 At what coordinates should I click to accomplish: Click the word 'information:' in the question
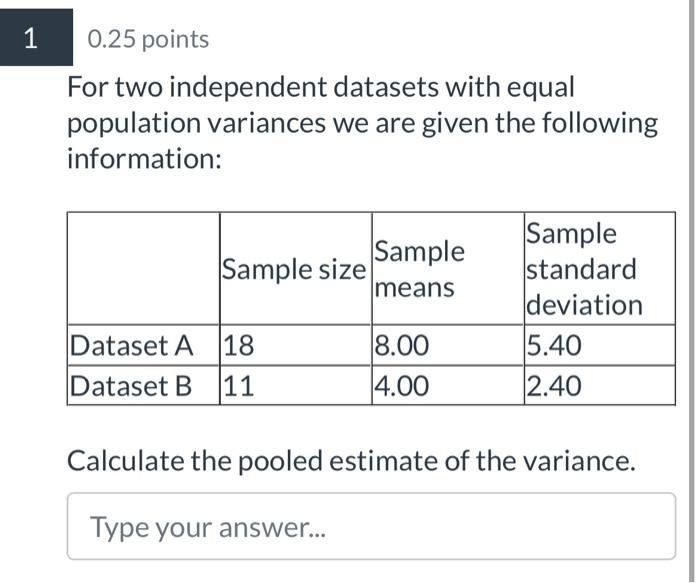point(144,158)
